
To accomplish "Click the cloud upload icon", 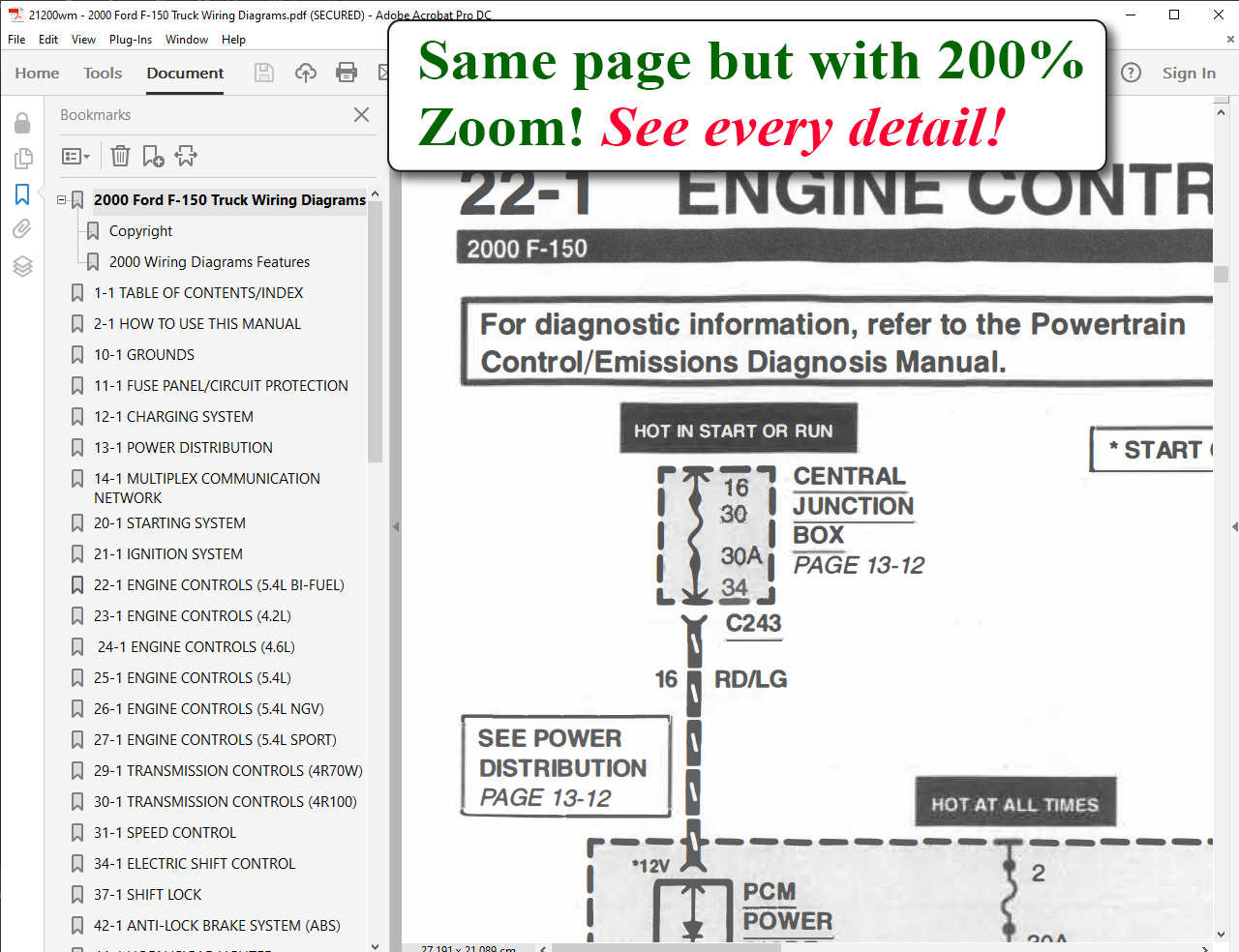I will 306,73.
